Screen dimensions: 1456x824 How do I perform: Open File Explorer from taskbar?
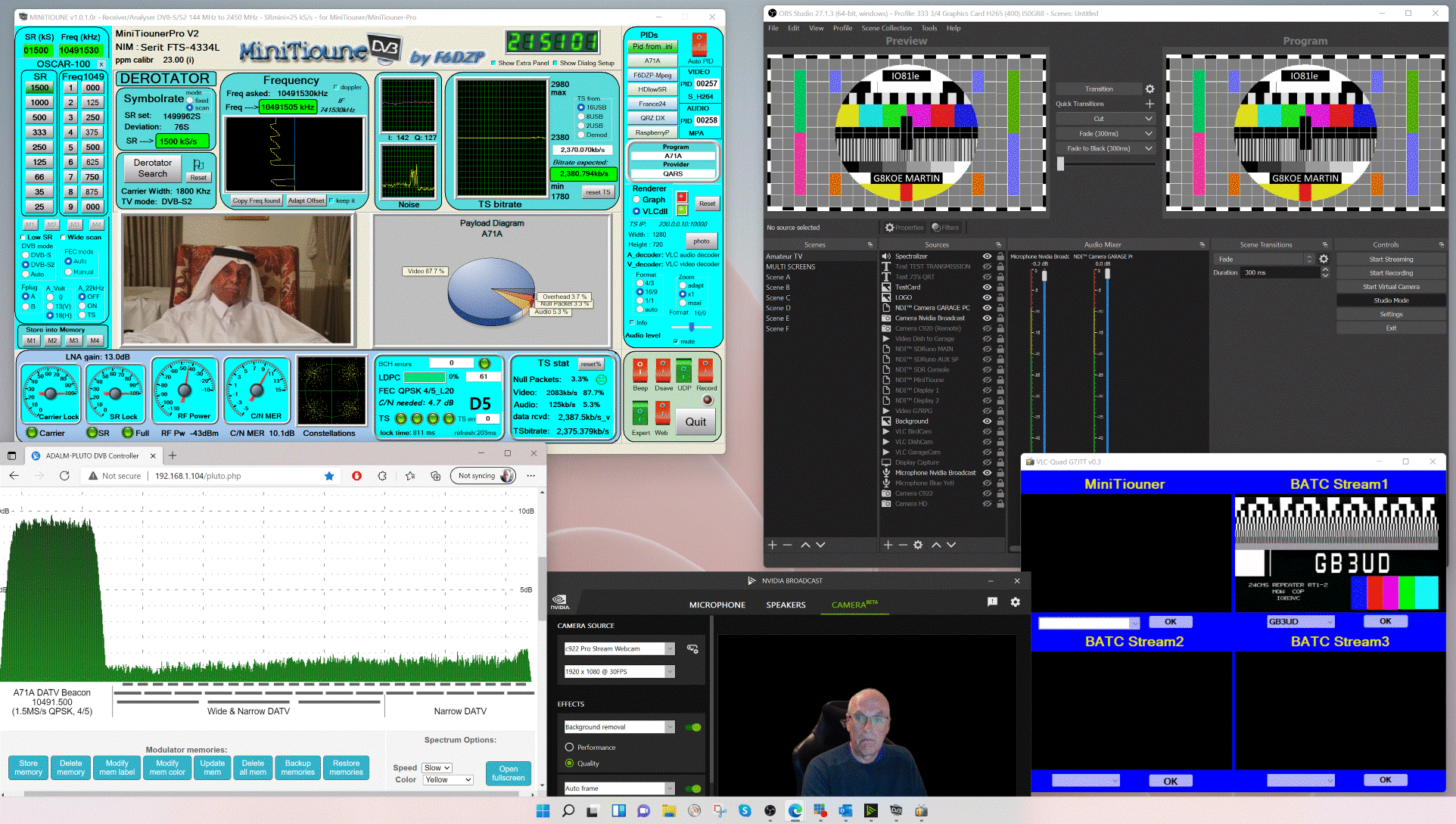click(x=669, y=810)
